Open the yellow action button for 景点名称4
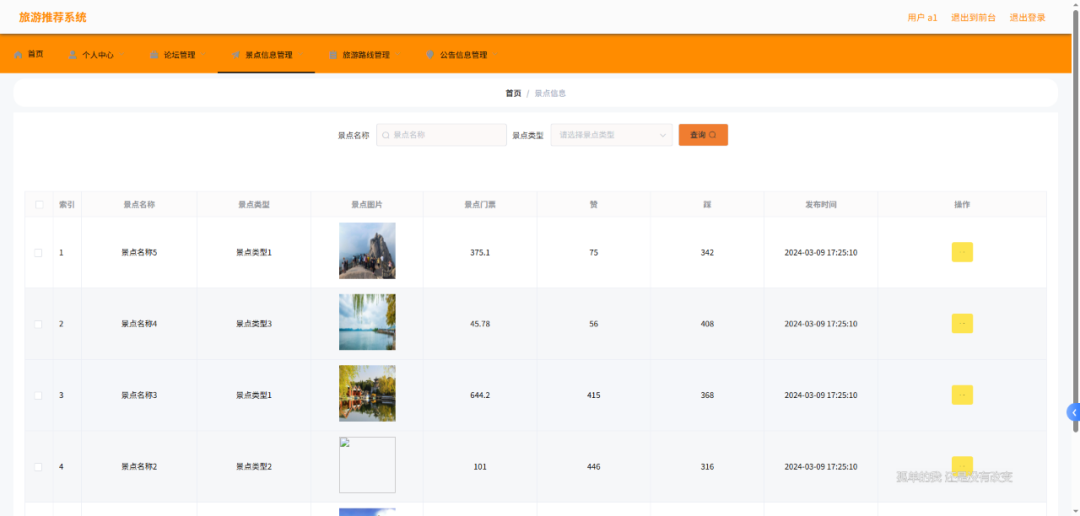This screenshot has width=1080, height=516. 962,323
